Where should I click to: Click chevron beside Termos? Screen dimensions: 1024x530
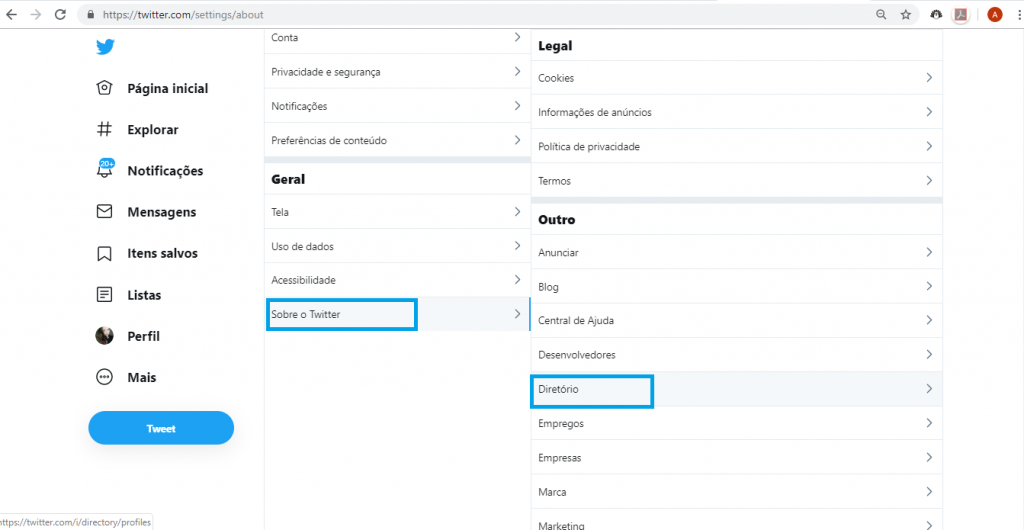pyautogui.click(x=929, y=179)
